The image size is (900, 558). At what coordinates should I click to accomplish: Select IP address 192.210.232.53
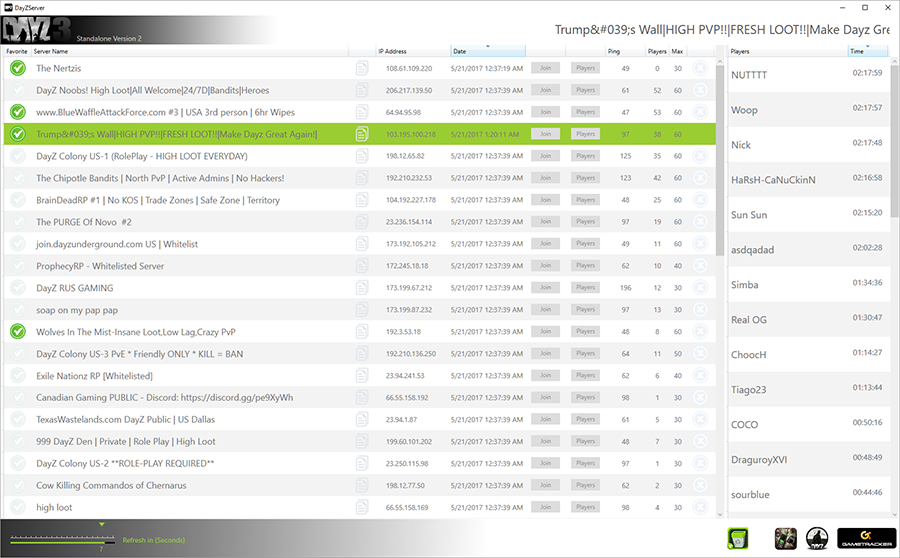tap(411, 178)
